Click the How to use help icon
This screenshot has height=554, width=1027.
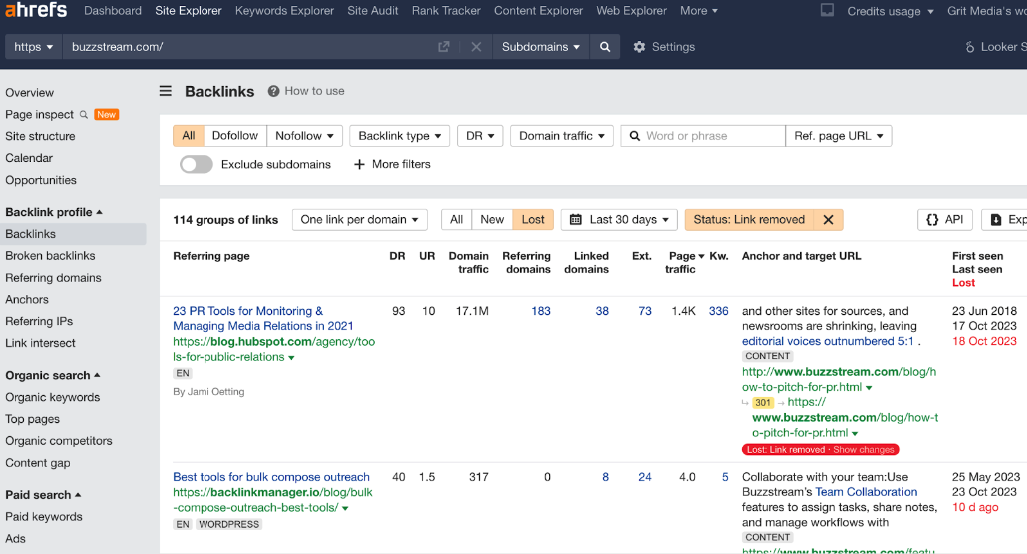pos(273,91)
